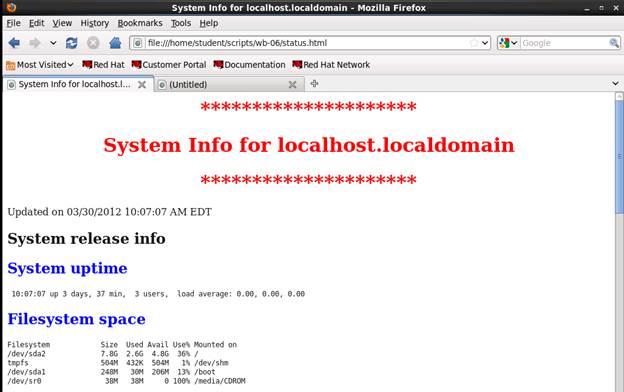Click the page identity icon in URL bar
Image resolution: width=624 pixels, height=392 pixels.
tap(137, 43)
